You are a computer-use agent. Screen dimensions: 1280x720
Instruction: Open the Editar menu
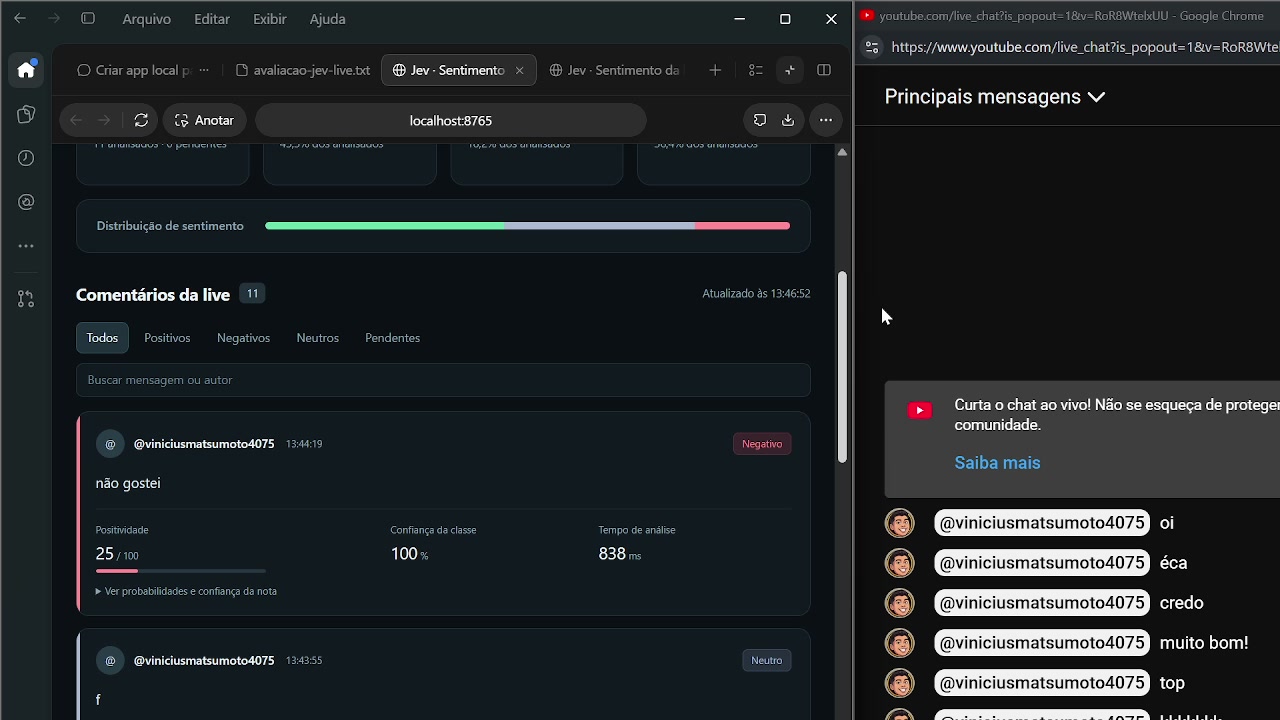click(212, 19)
